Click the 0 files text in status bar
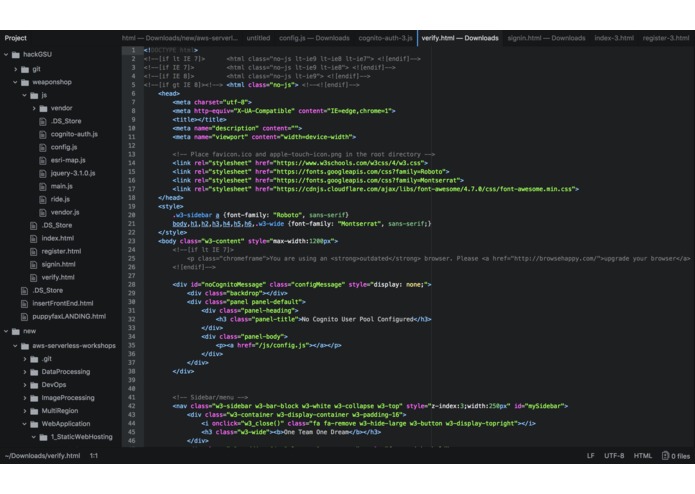 [x=680, y=456]
